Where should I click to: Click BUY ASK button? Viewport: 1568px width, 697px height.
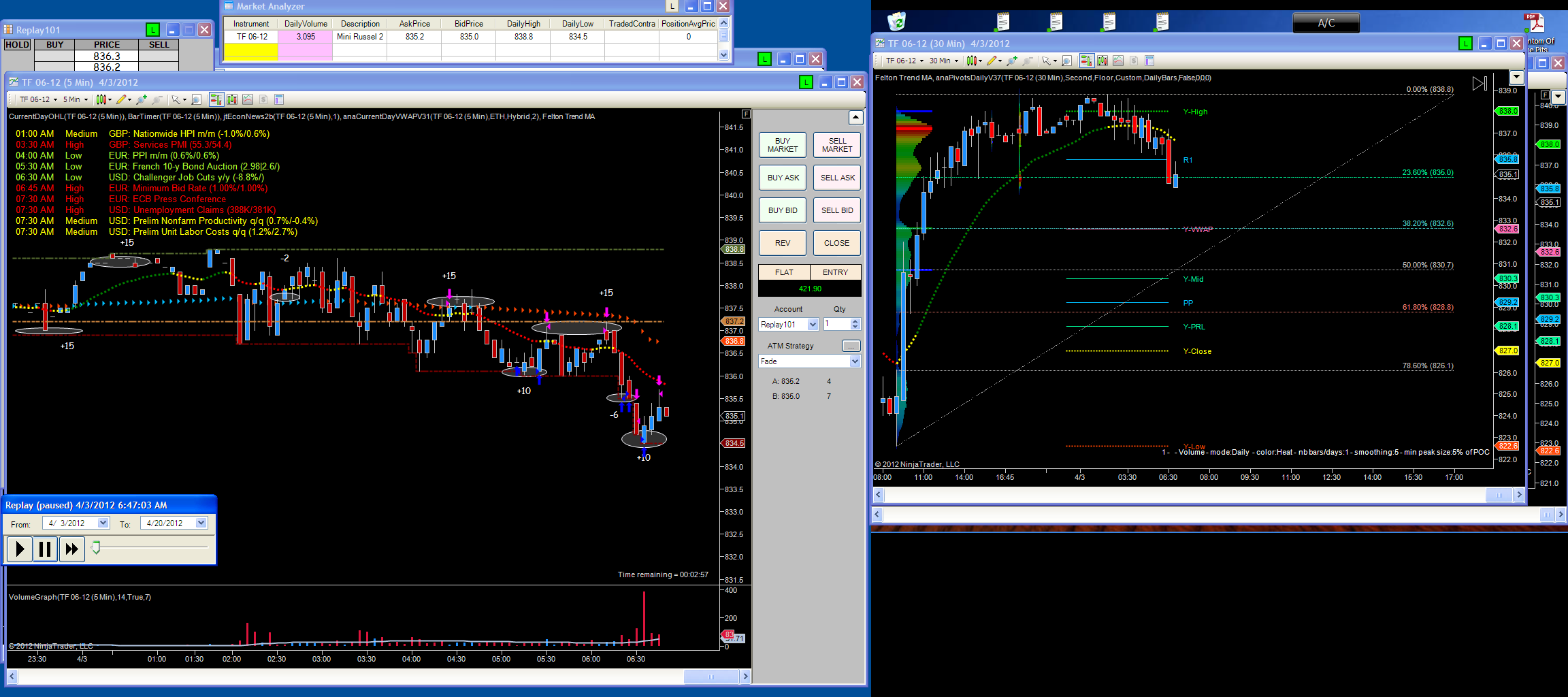pyautogui.click(x=783, y=178)
